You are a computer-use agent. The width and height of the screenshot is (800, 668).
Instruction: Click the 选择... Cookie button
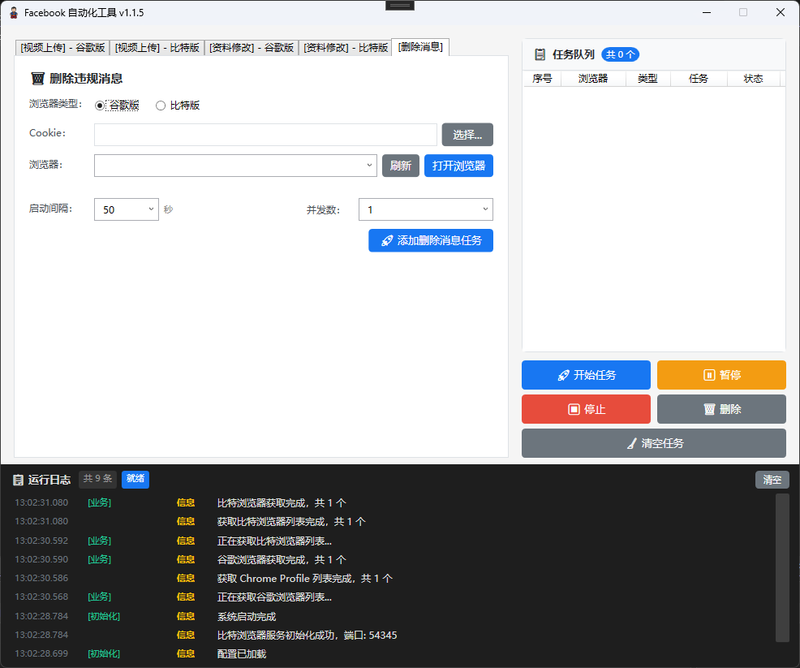pos(467,135)
